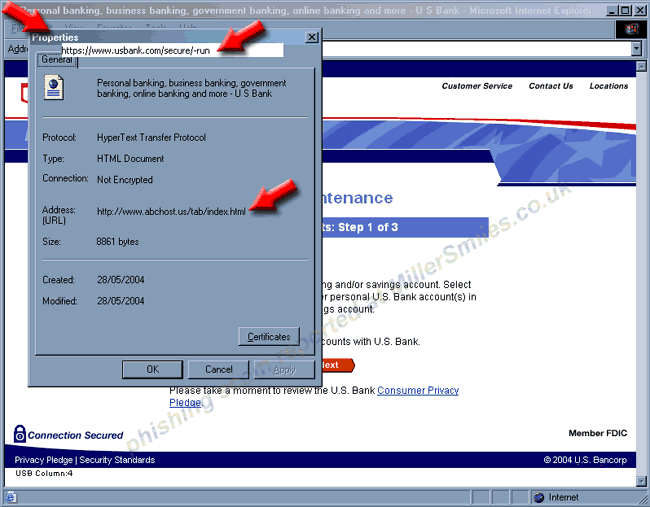Expand the address bar dropdown
The height and width of the screenshot is (507, 650).
coord(637,49)
